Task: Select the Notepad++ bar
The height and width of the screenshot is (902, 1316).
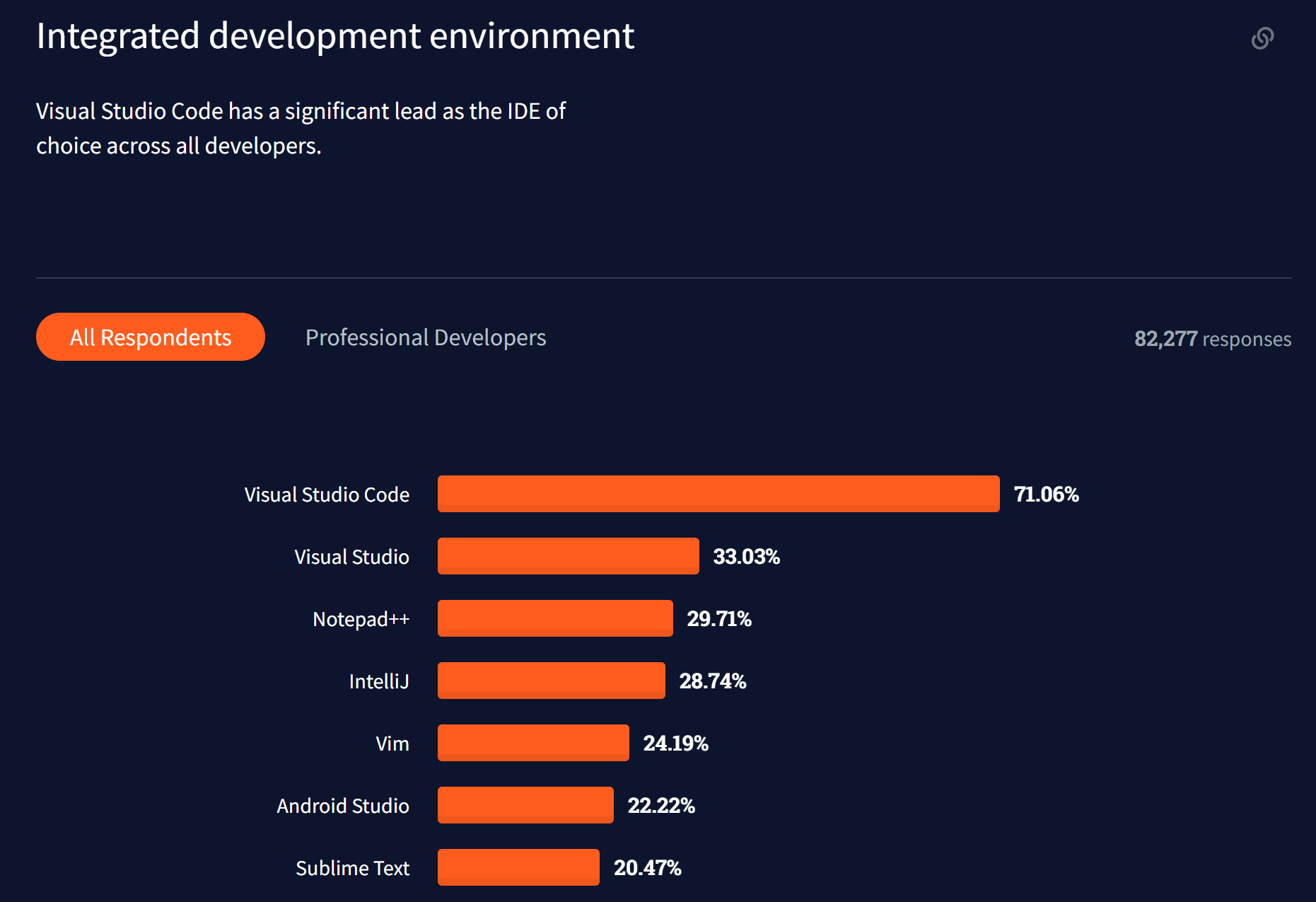Action: (x=554, y=618)
